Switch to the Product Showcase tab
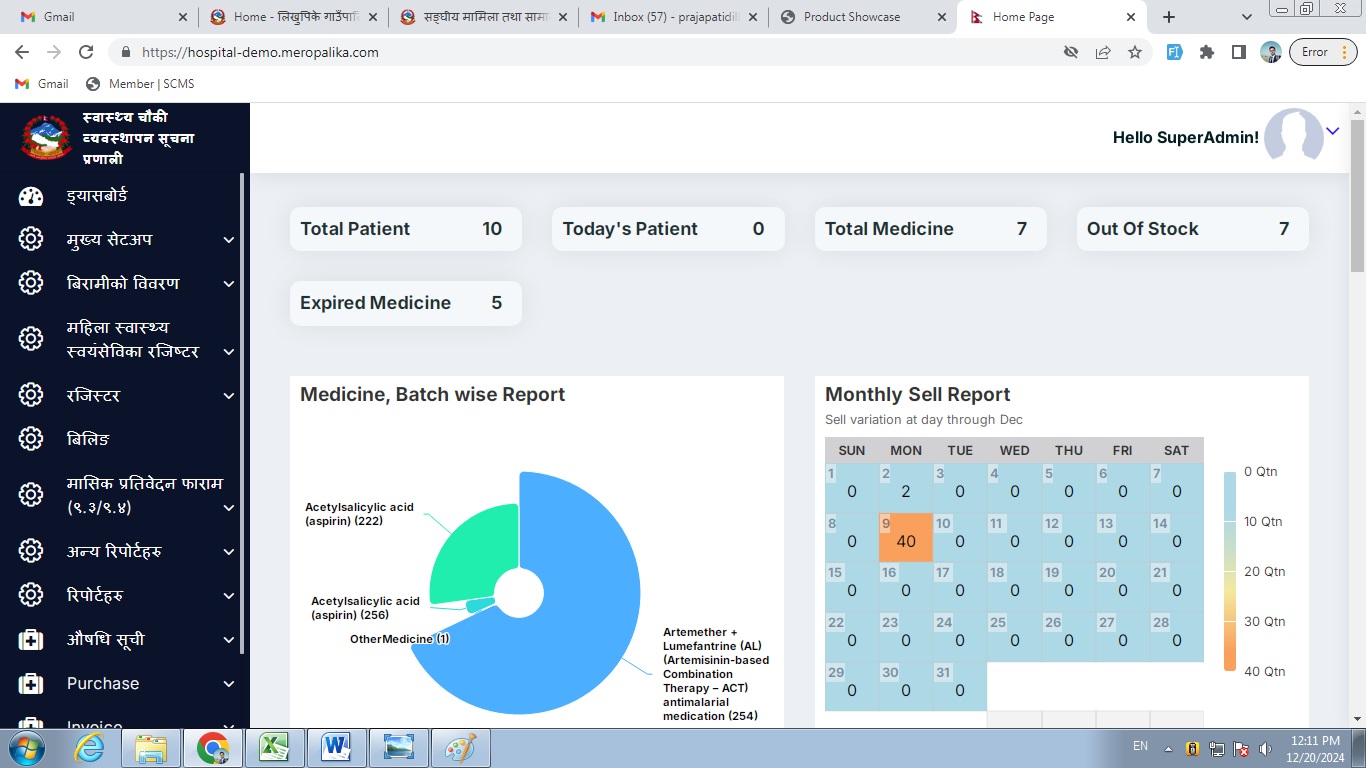Image resolution: width=1366 pixels, height=768 pixels. point(851,17)
